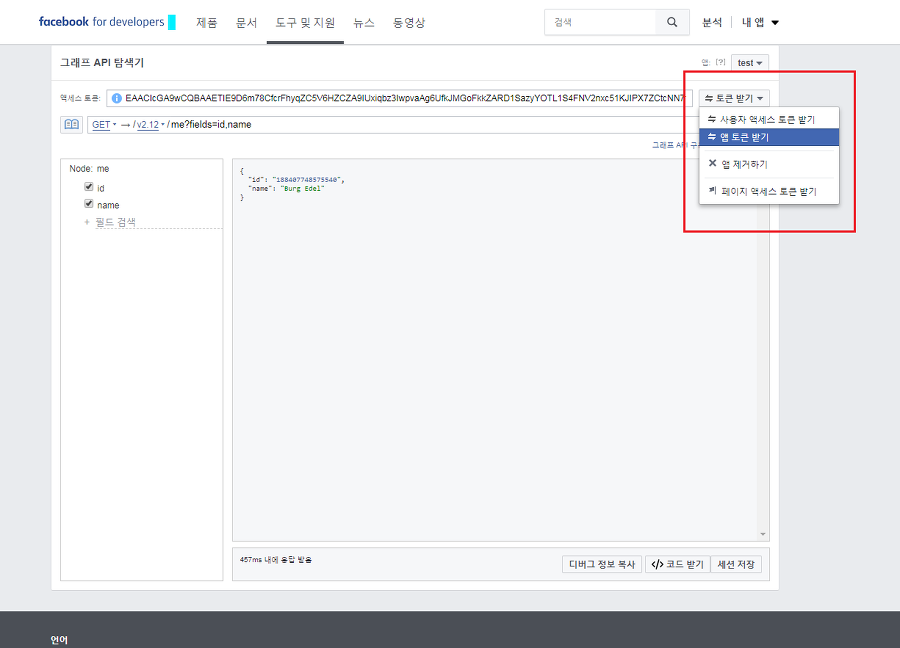900x648 pixels.
Task: Click the me?fields=id,name query field
Action: [211, 125]
